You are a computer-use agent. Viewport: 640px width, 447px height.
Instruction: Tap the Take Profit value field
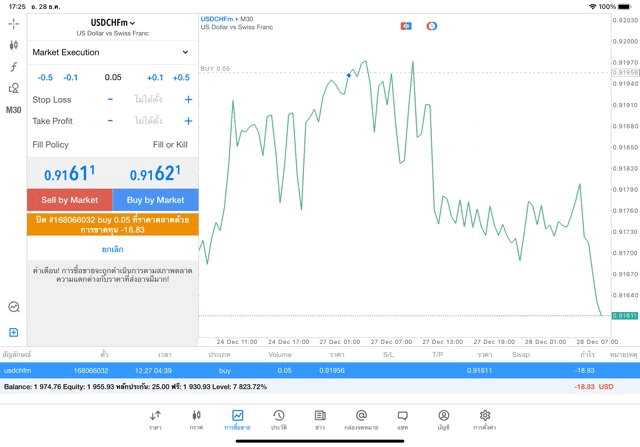tap(149, 121)
